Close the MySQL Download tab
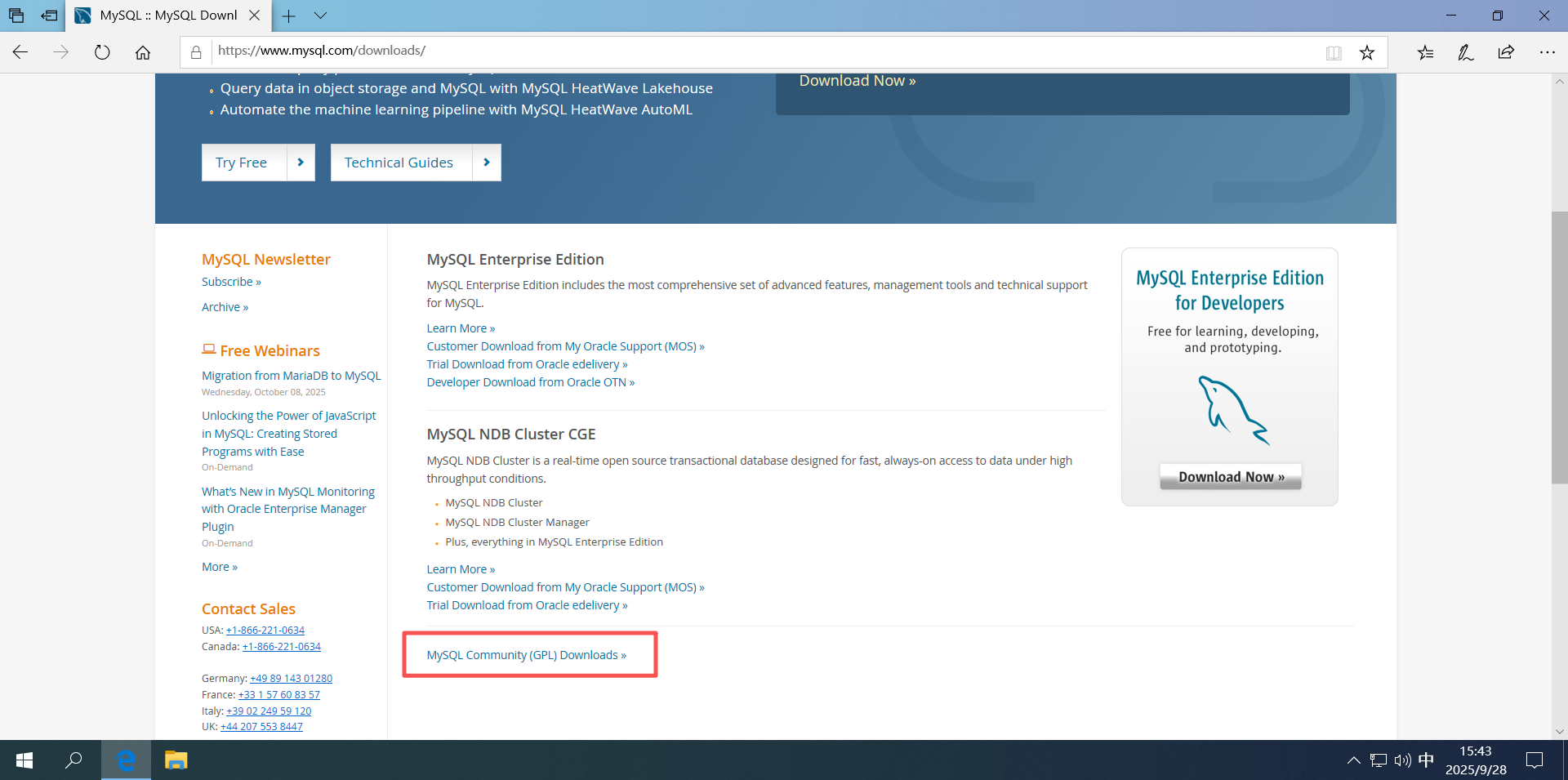The height and width of the screenshot is (780, 1568). tap(255, 16)
